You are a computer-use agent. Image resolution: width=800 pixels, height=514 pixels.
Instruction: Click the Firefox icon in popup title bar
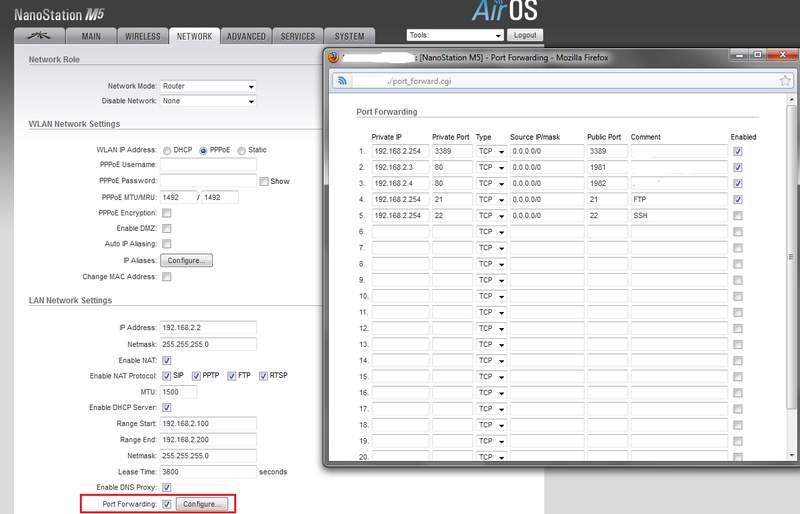[x=334, y=57]
